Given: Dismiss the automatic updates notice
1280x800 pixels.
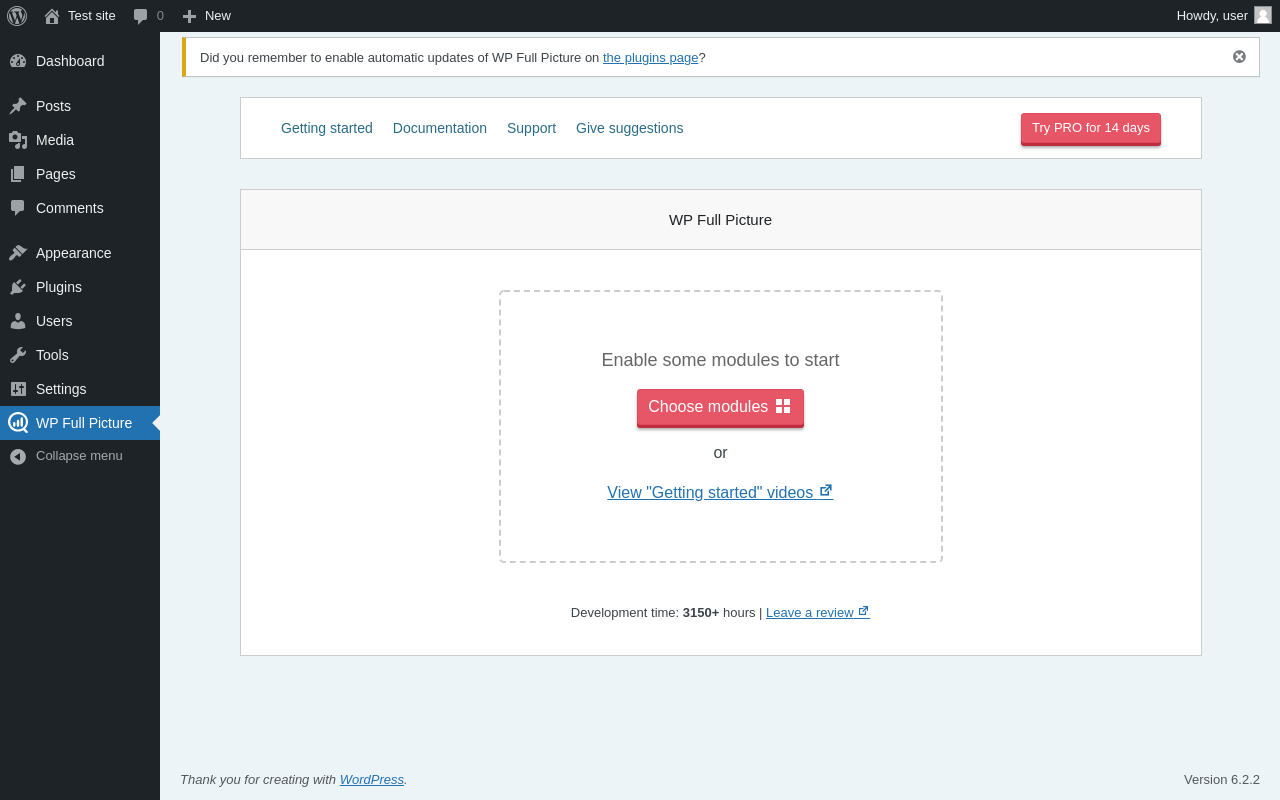Looking at the screenshot, I should click(1239, 57).
